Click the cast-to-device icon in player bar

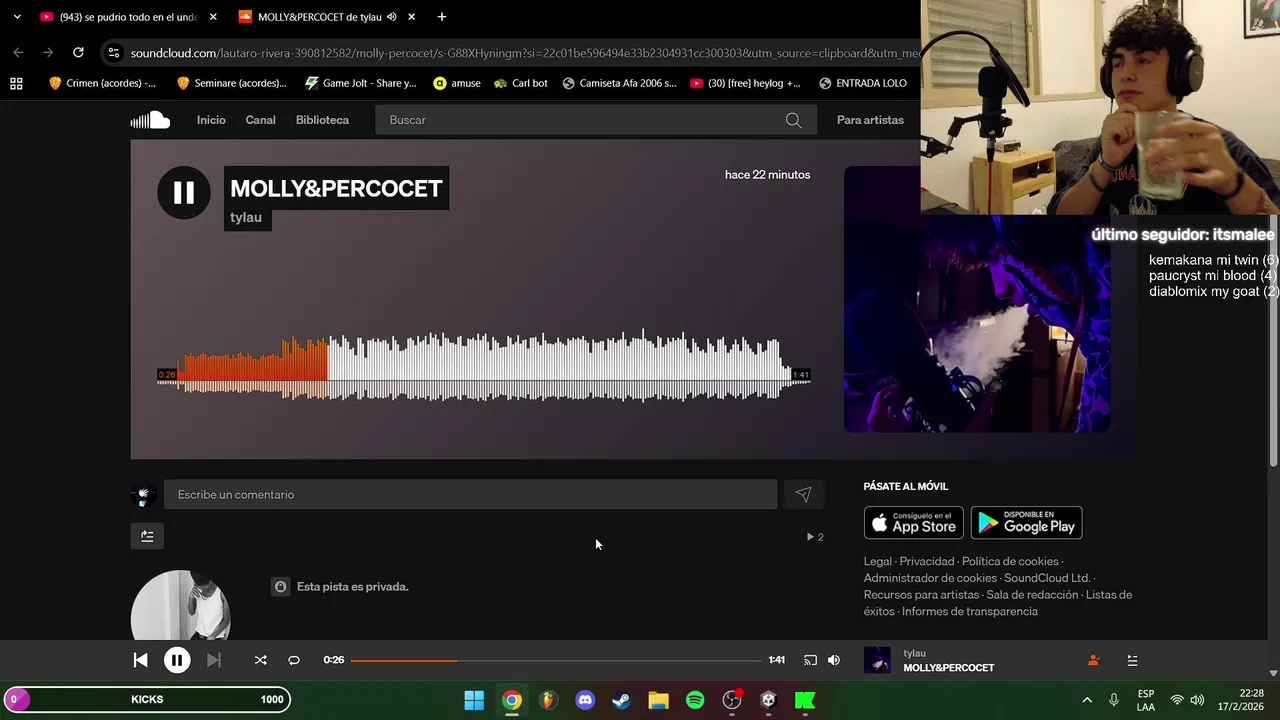(x=810, y=660)
